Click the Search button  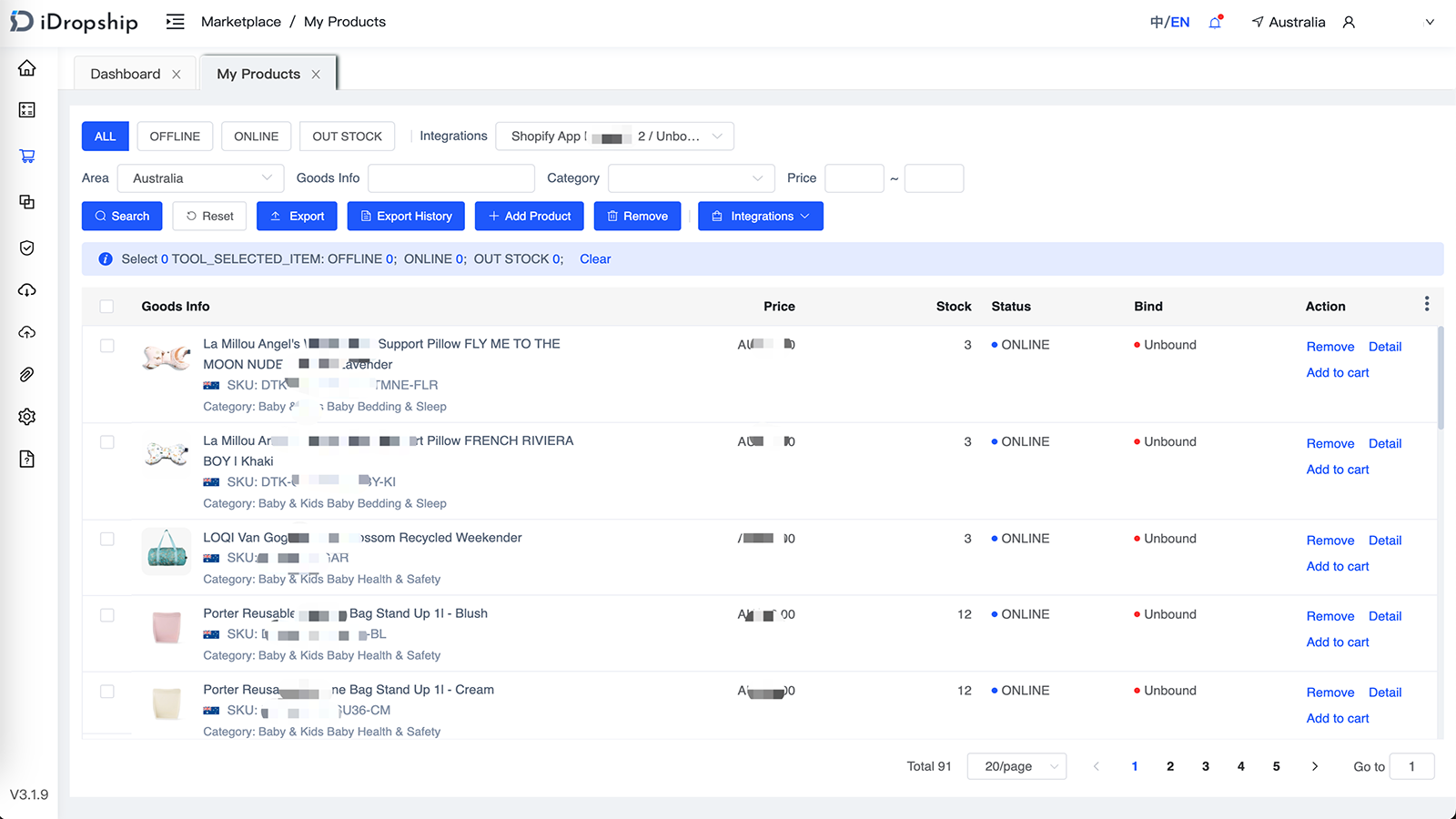pos(122,217)
